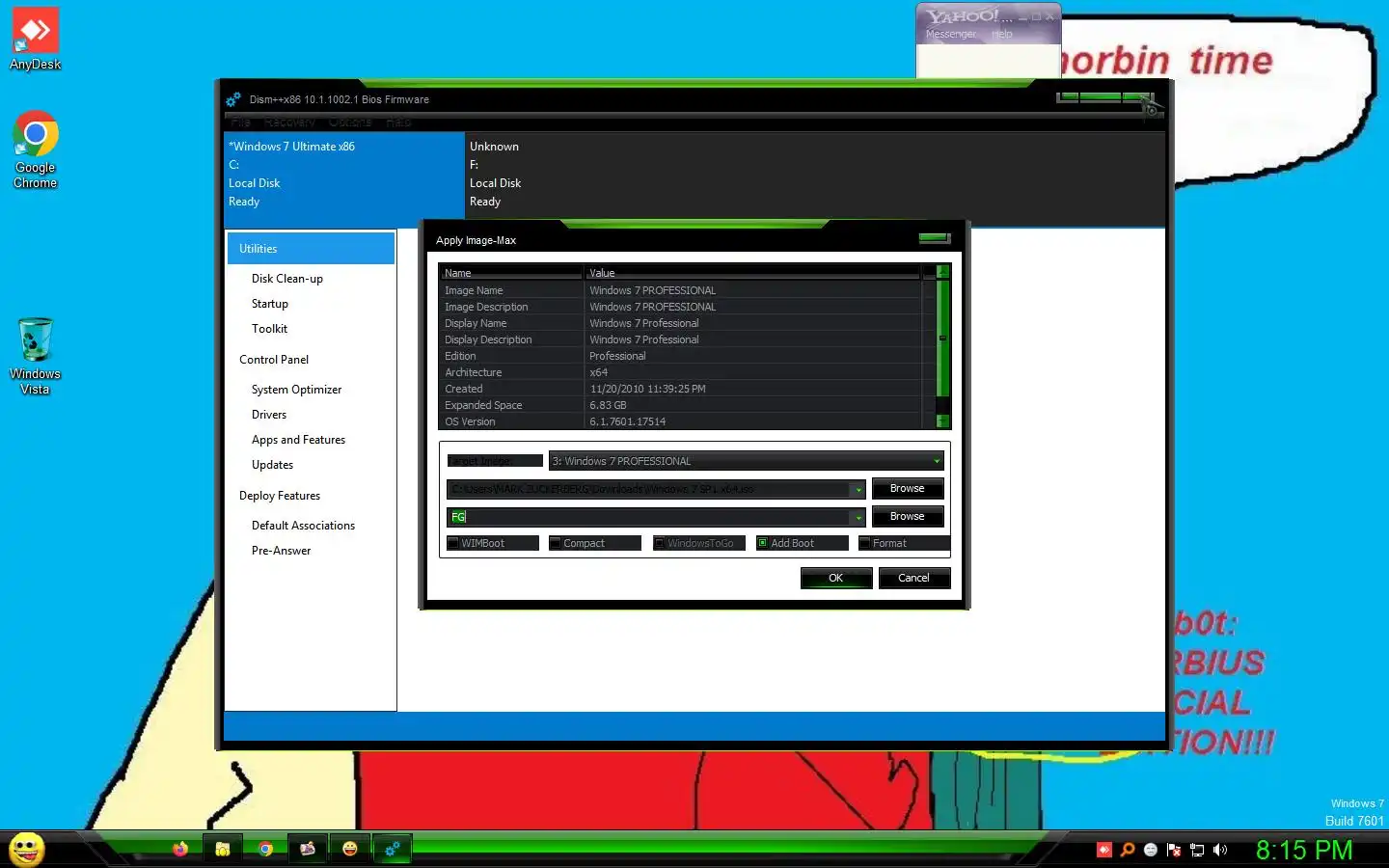Click the smiley Start button

click(x=27, y=849)
